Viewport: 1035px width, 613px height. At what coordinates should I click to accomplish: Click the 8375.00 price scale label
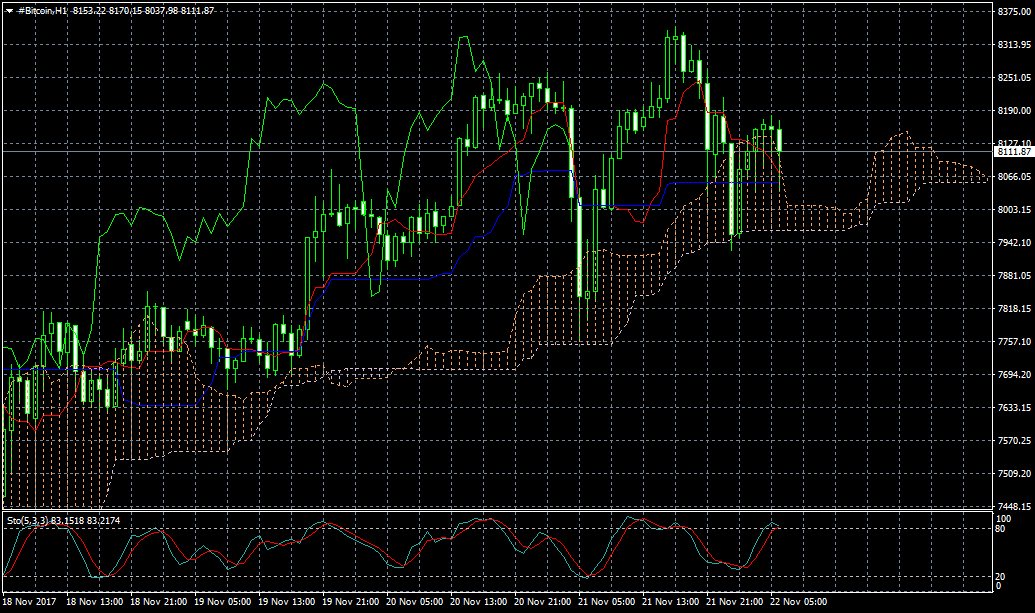(x=1013, y=12)
